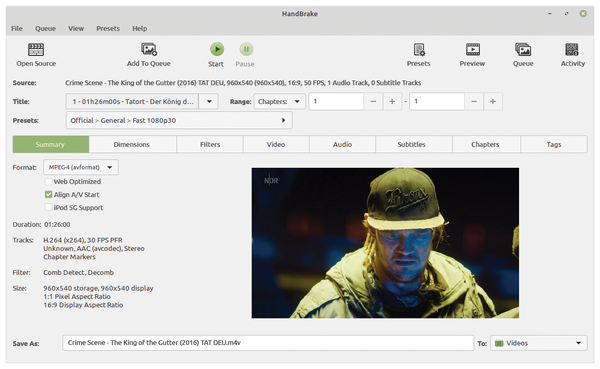Viewport: 600px width, 369px height.
Task: Switch to the Video tab
Action: [276, 144]
